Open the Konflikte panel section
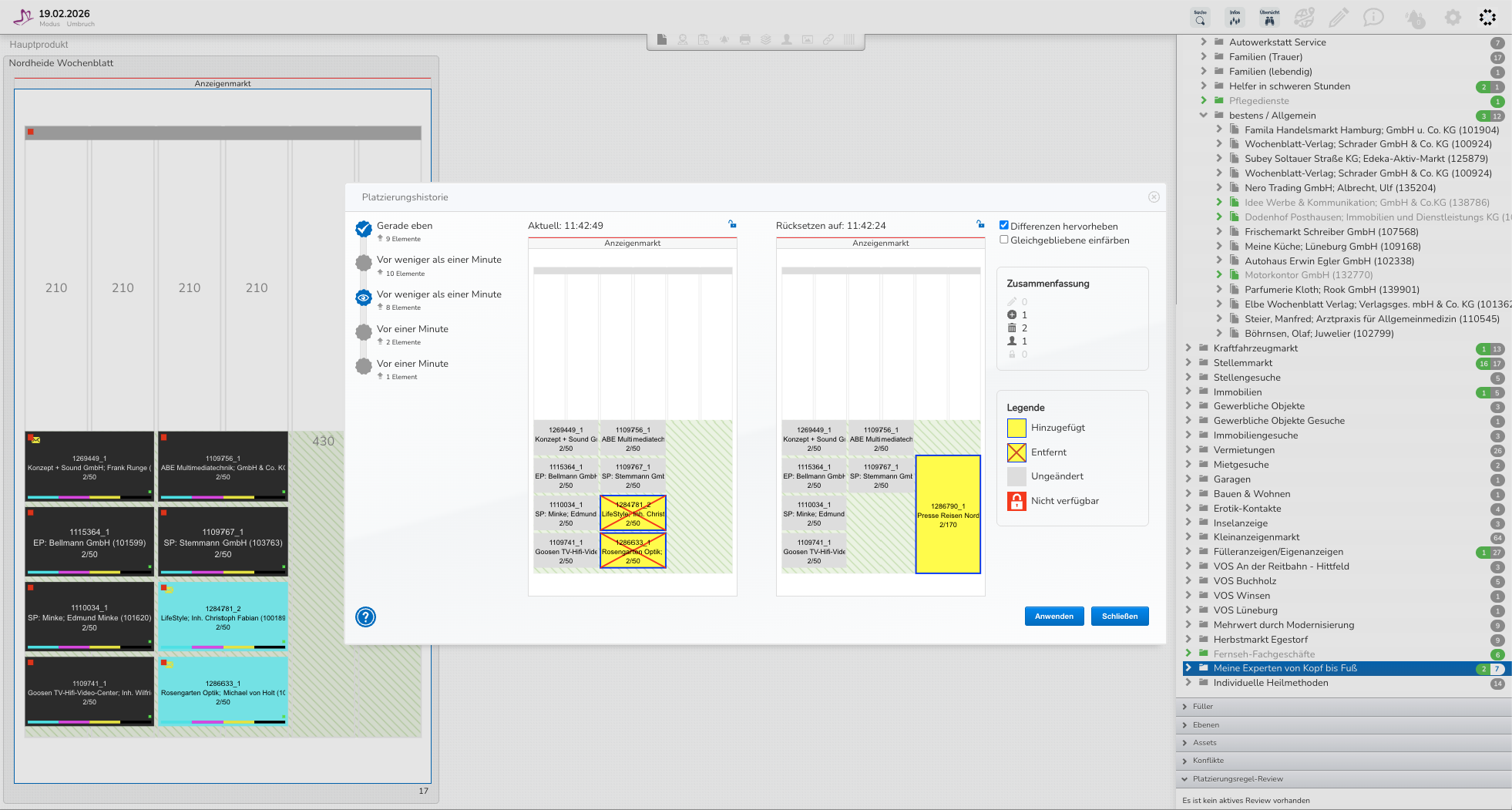1512x810 pixels. [1208, 761]
